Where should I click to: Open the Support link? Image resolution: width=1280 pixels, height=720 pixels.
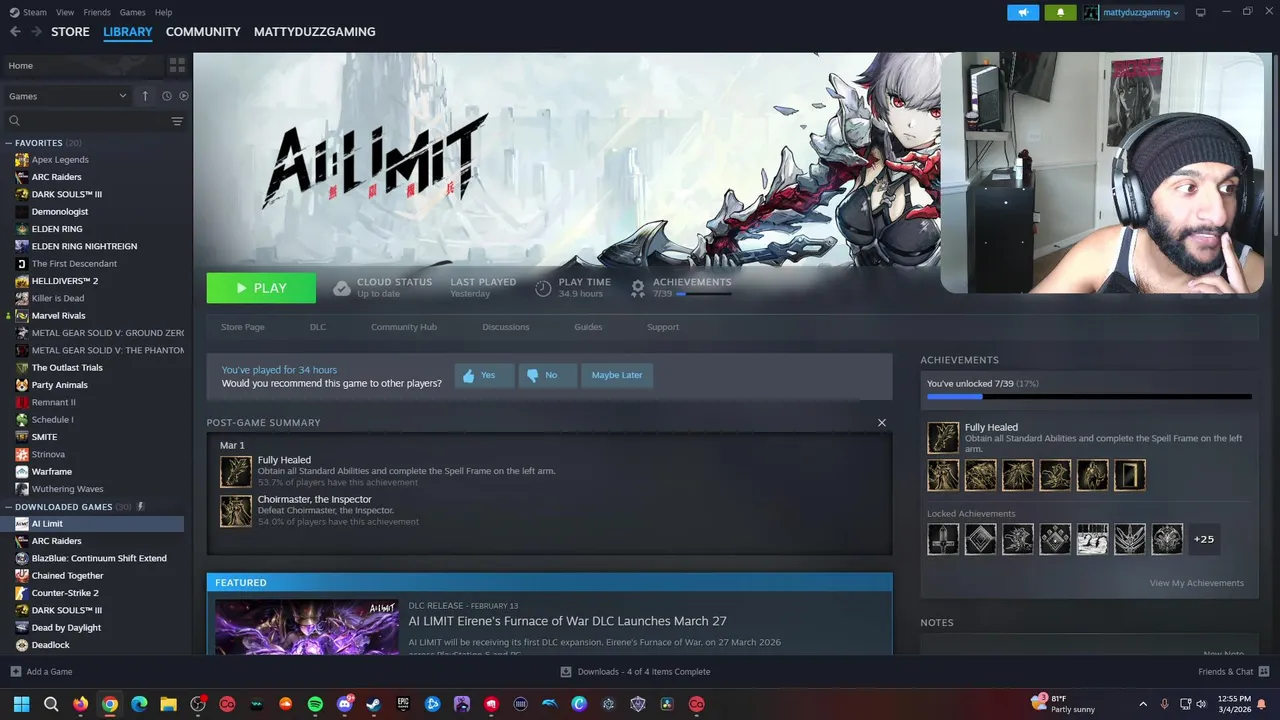point(663,327)
